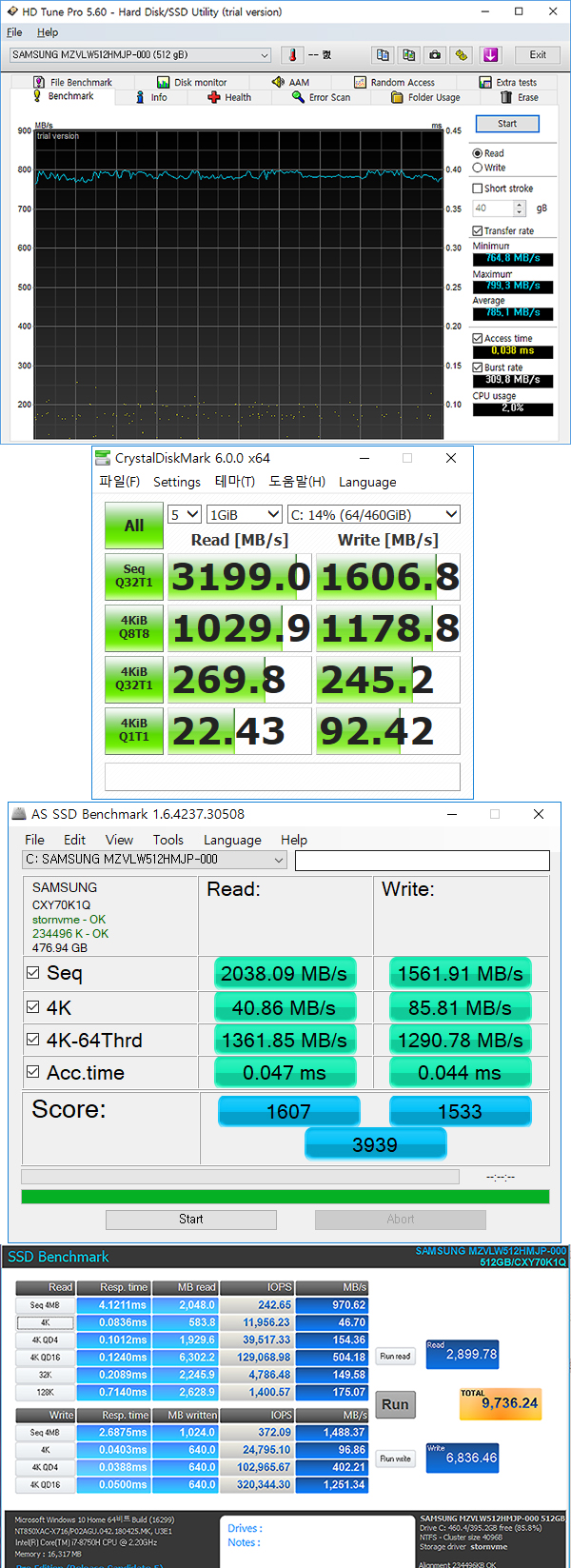Click the 4KiB Q8T8 test button
Image resolution: width=571 pixels, height=1568 pixels.
[x=134, y=627]
